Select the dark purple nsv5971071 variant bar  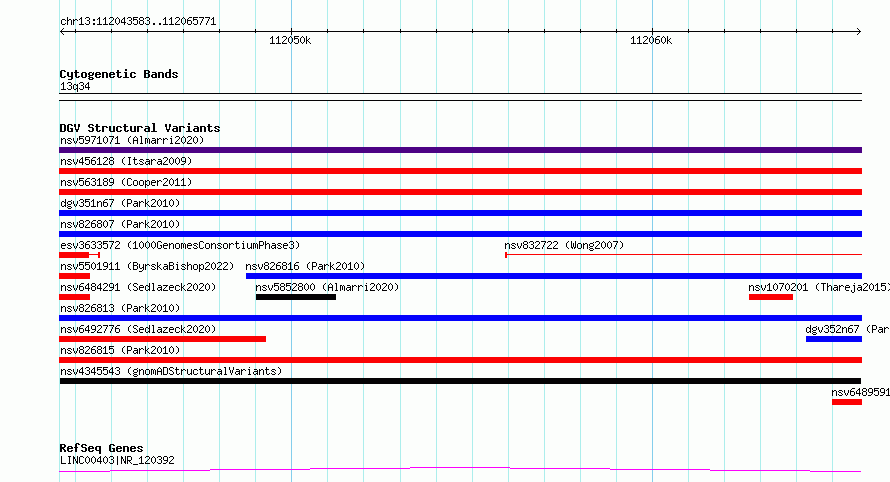pos(460,150)
